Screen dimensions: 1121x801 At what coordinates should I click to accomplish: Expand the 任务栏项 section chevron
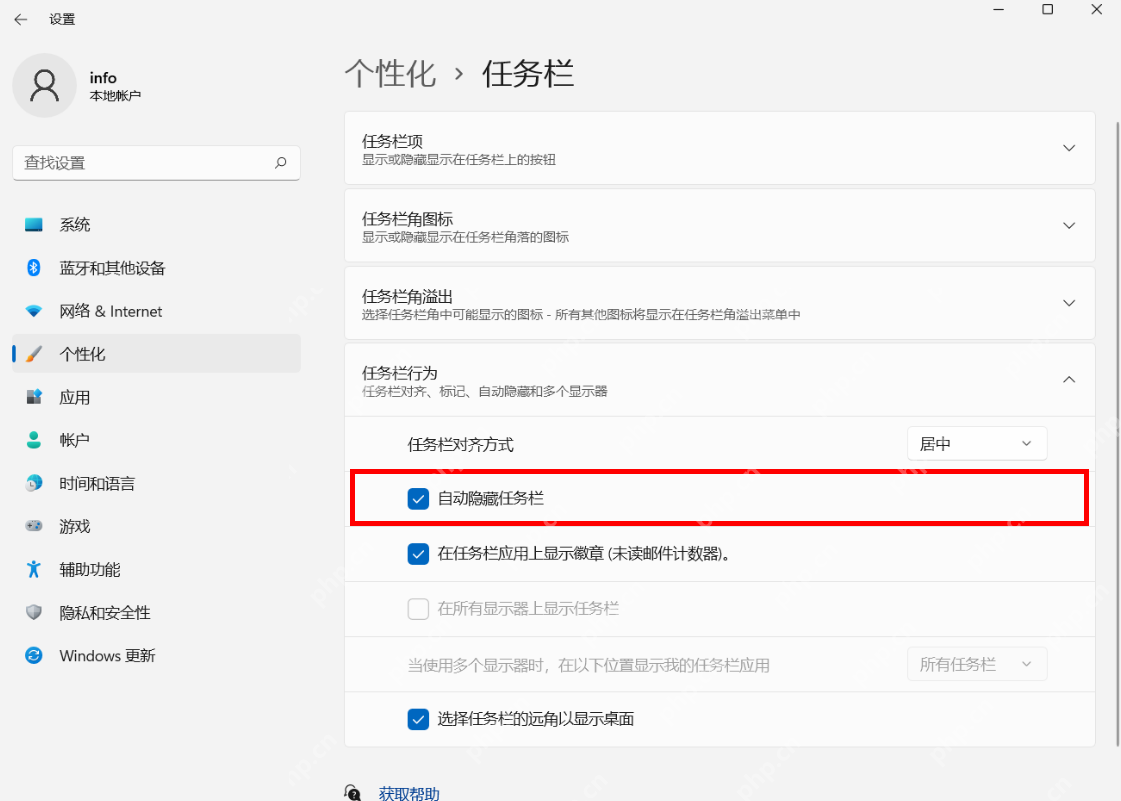tap(1069, 148)
